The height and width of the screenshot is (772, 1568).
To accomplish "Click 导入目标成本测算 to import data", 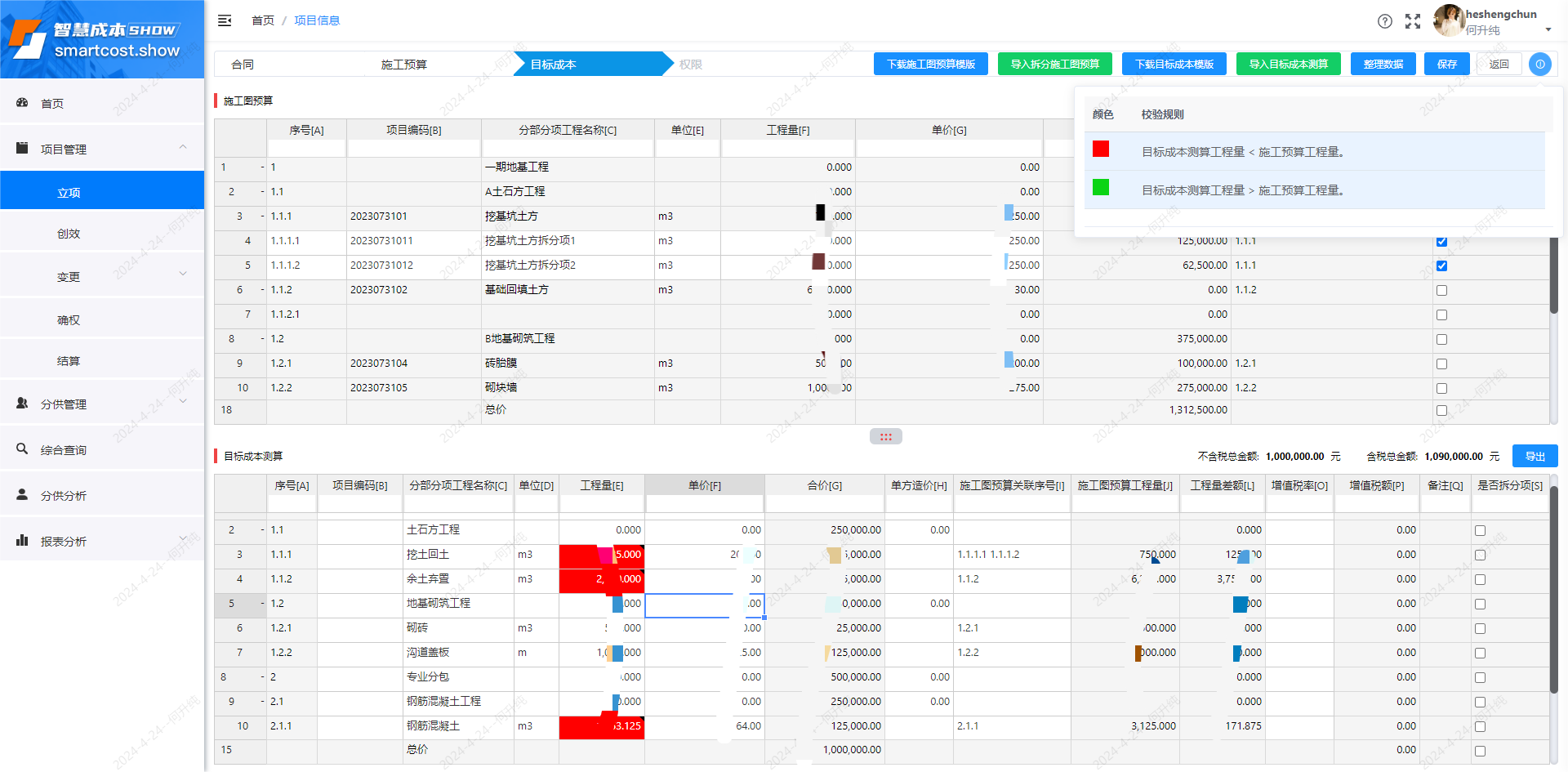I will pyautogui.click(x=1288, y=64).
